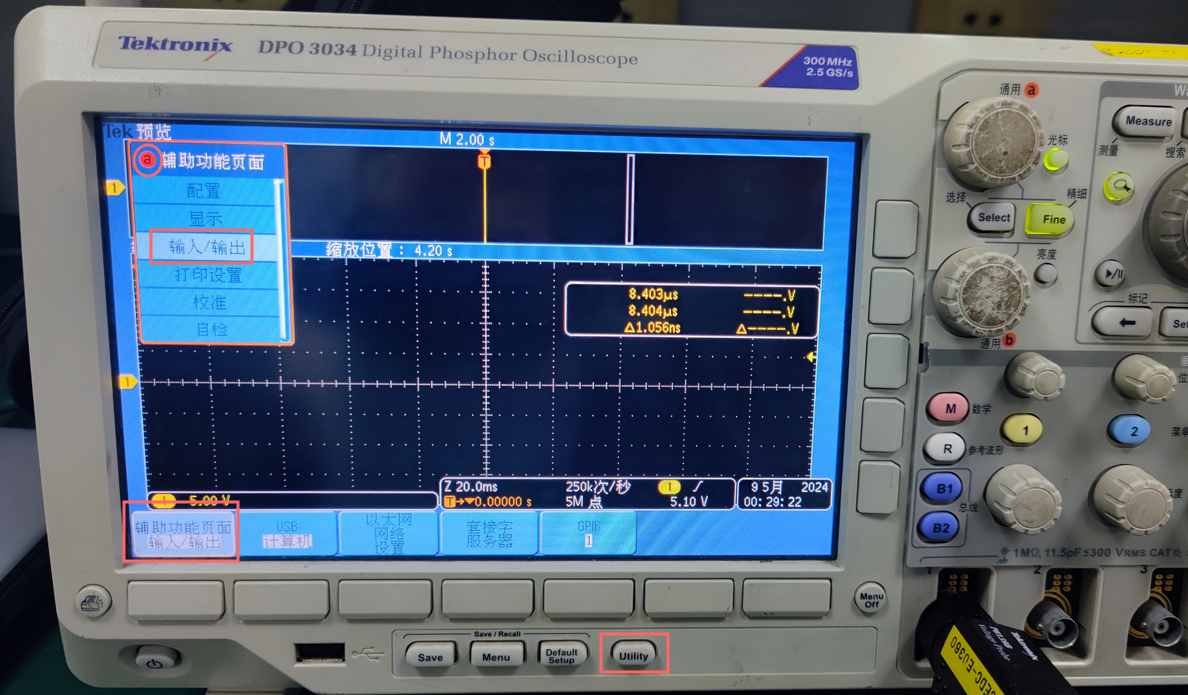Screen dimensions: 1188x695
Task: Toggle blue channel 2 button
Action: tap(1130, 430)
